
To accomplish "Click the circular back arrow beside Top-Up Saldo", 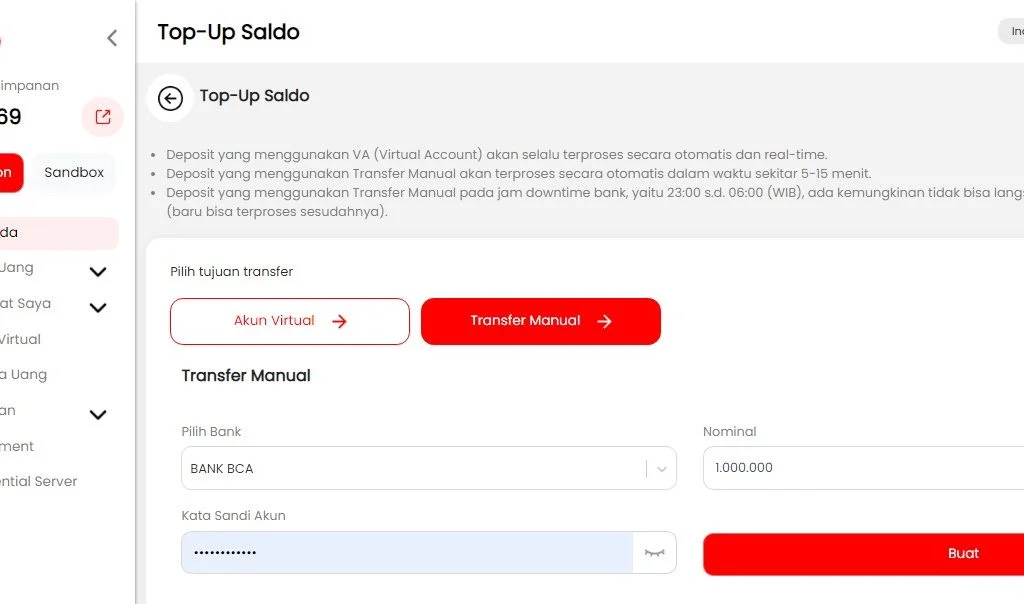I will pos(170,99).
